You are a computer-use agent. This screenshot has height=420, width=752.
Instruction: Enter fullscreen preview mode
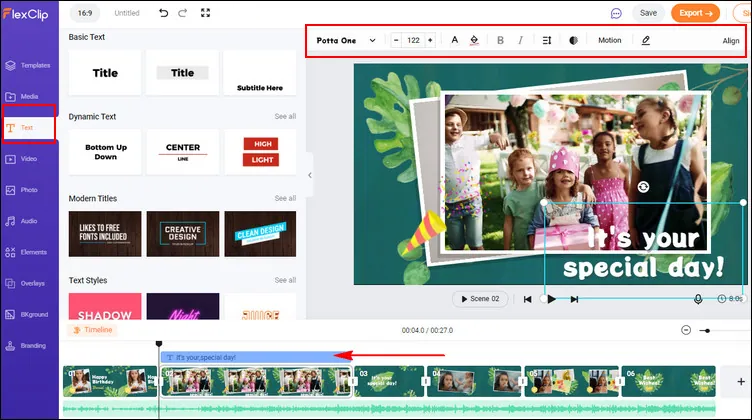pyautogui.click(x=205, y=13)
